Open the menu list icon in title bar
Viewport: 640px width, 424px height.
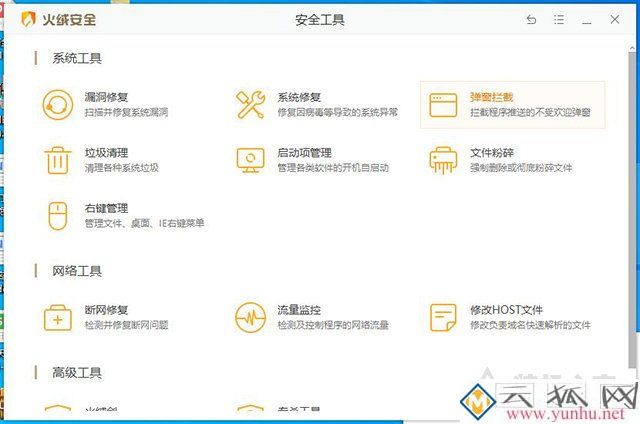click(559, 19)
